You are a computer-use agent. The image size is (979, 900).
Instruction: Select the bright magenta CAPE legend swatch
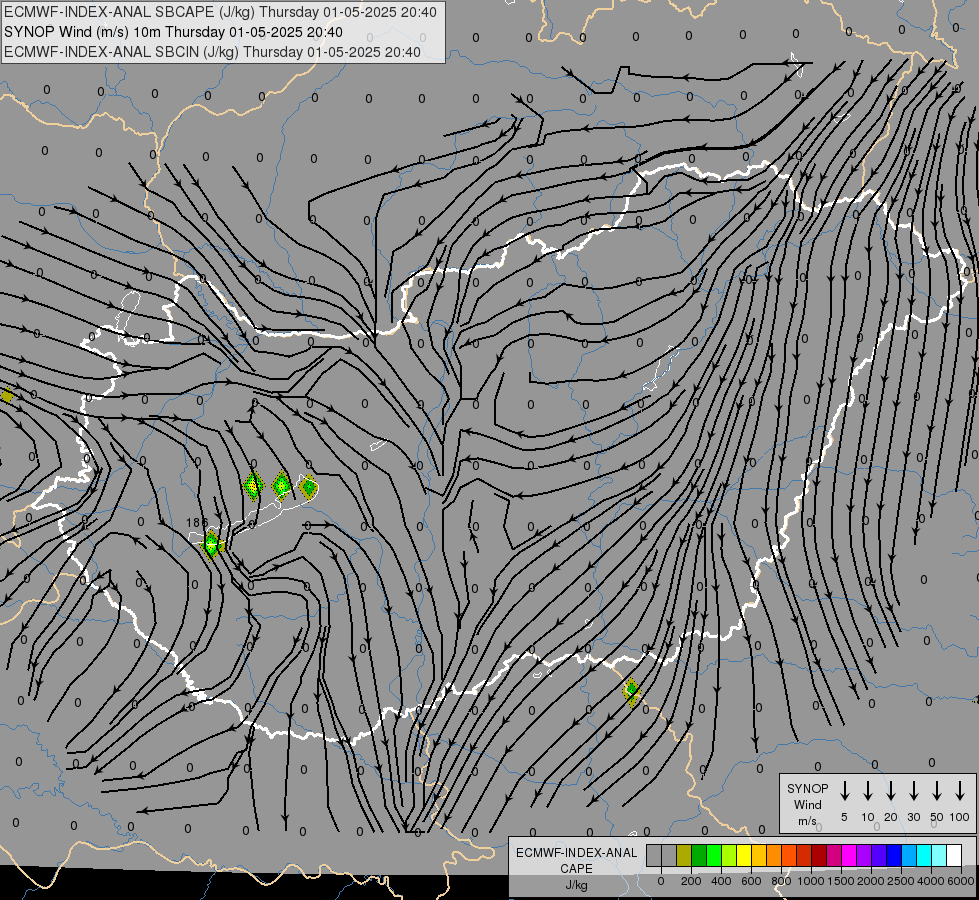[x=849, y=855]
